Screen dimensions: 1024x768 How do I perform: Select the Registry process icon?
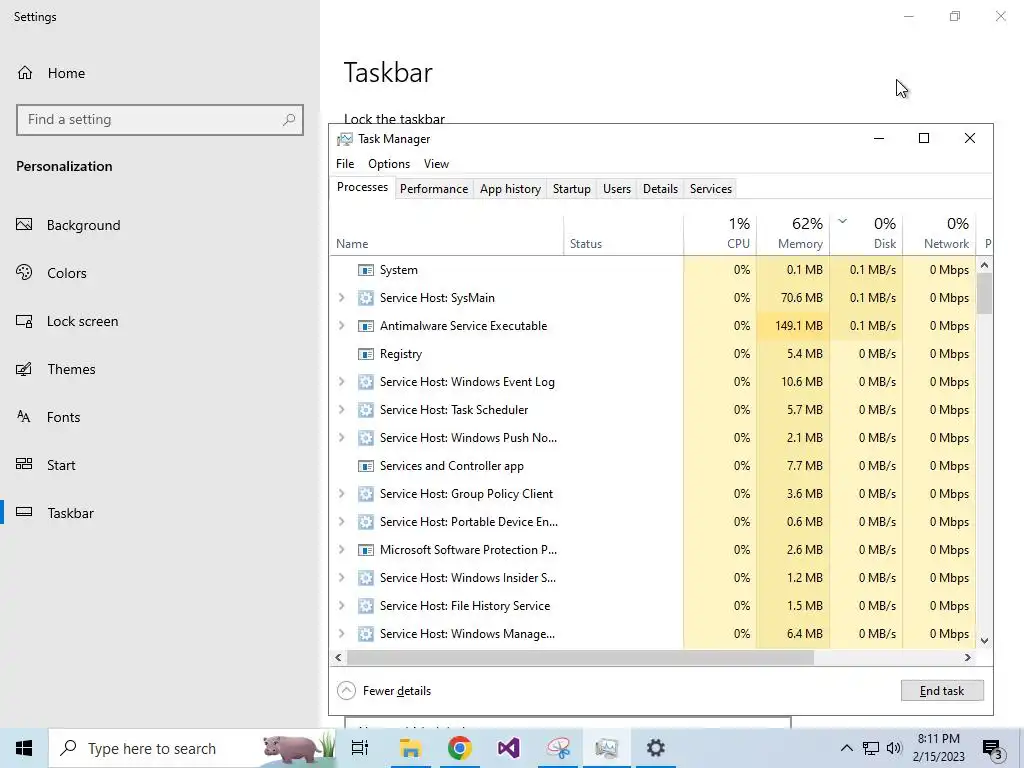pos(366,354)
